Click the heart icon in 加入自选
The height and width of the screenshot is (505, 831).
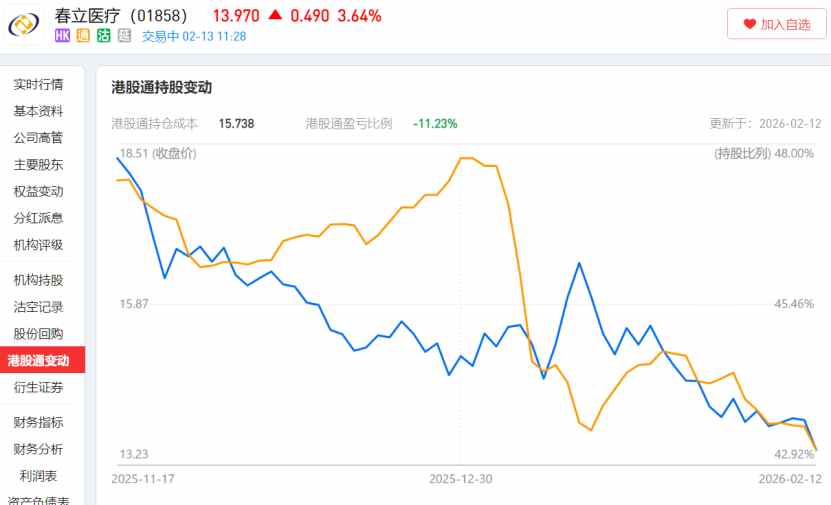pyautogui.click(x=749, y=24)
